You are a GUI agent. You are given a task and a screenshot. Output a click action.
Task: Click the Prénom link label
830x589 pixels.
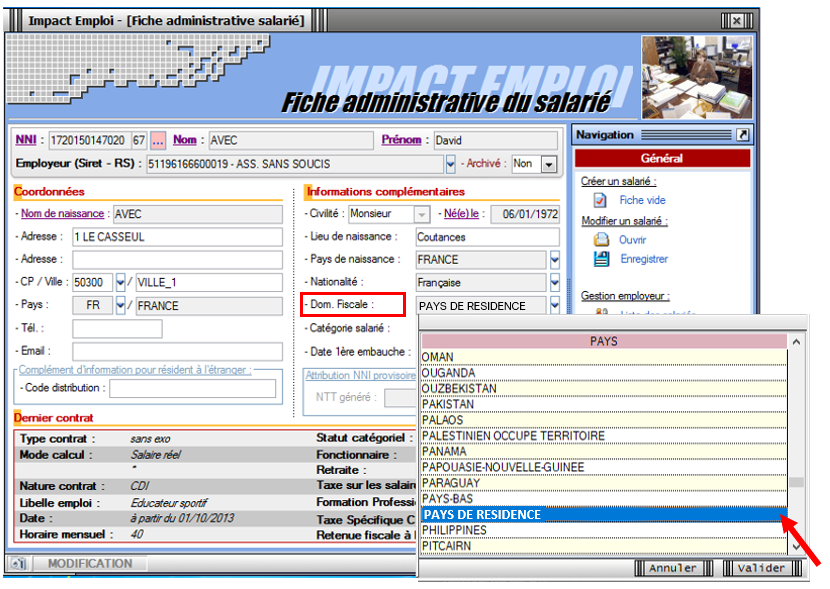tap(401, 140)
